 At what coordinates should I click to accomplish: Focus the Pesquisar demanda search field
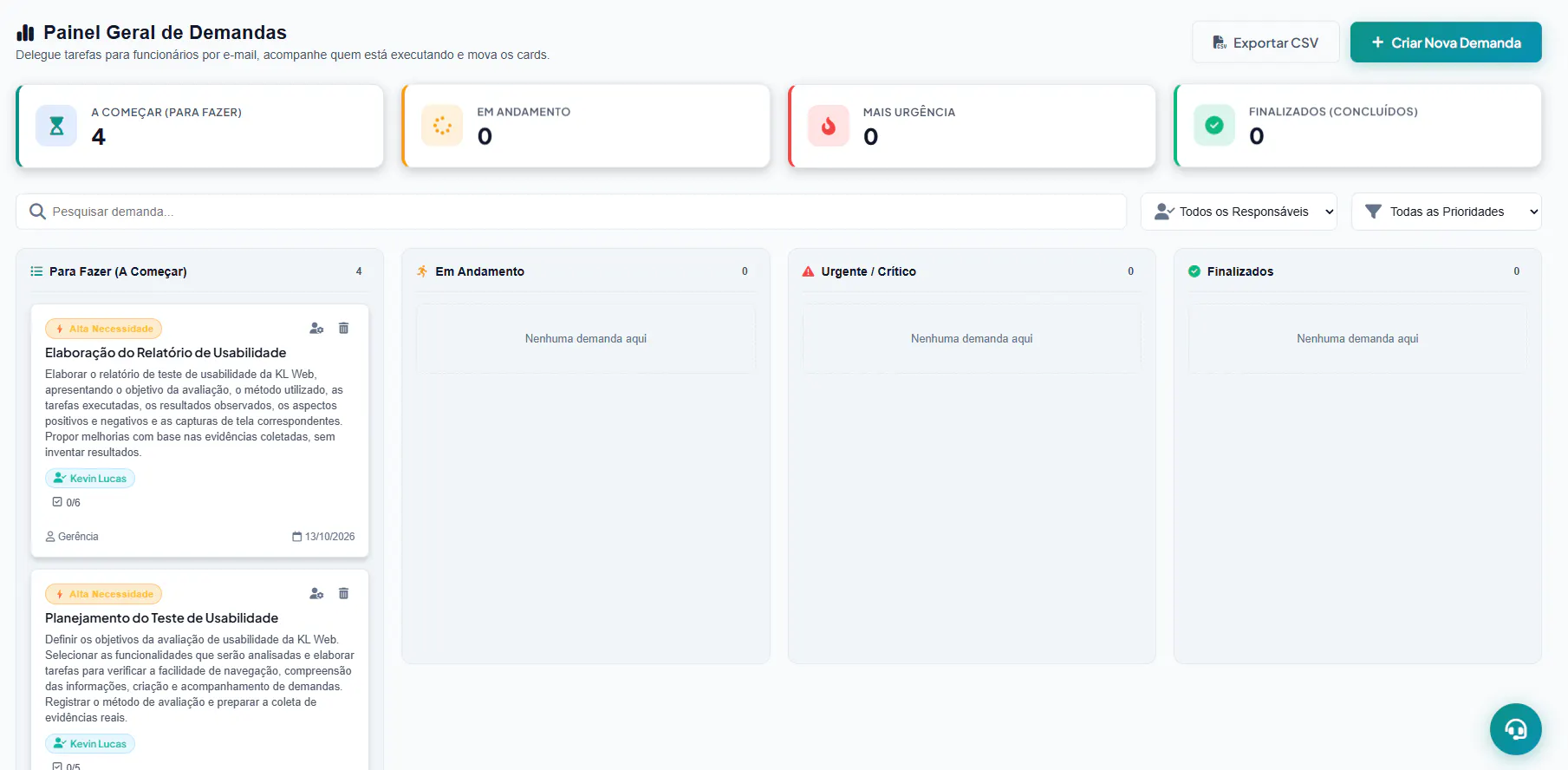click(571, 212)
